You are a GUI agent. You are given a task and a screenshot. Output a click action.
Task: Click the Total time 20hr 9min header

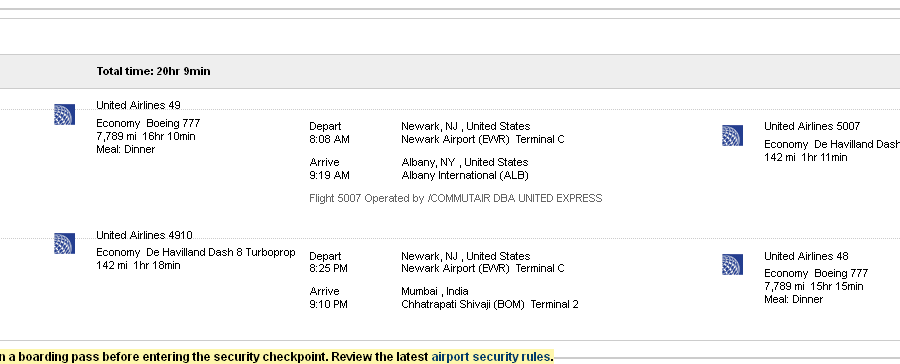pos(153,71)
